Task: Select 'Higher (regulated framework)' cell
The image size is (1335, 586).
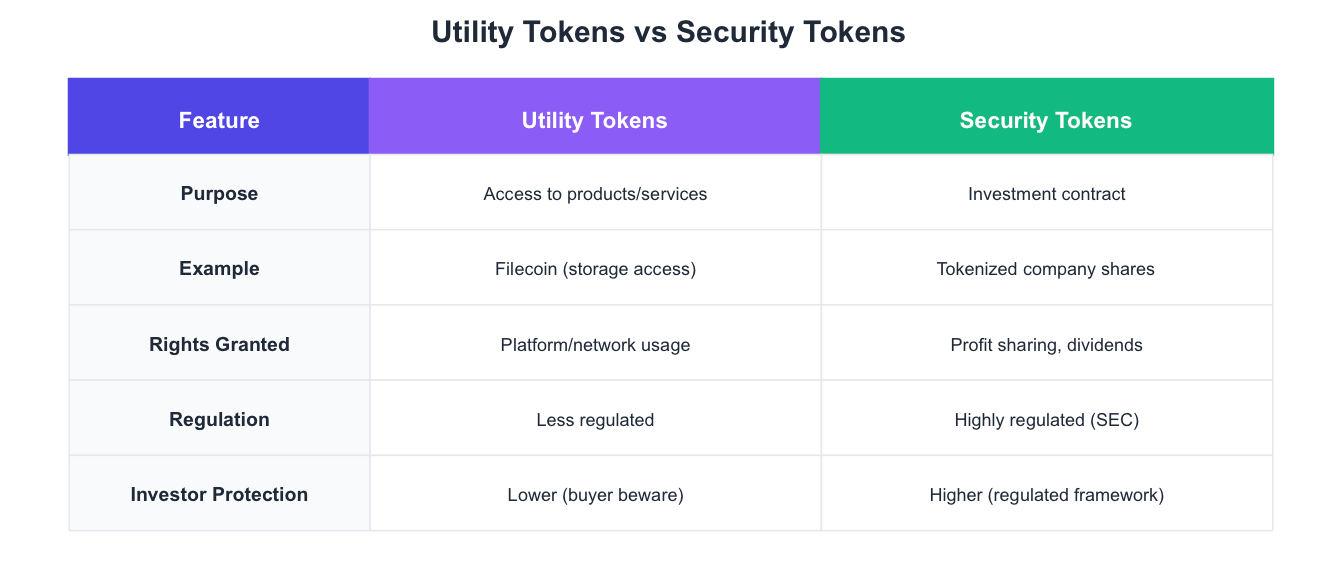Action: click(x=1046, y=495)
